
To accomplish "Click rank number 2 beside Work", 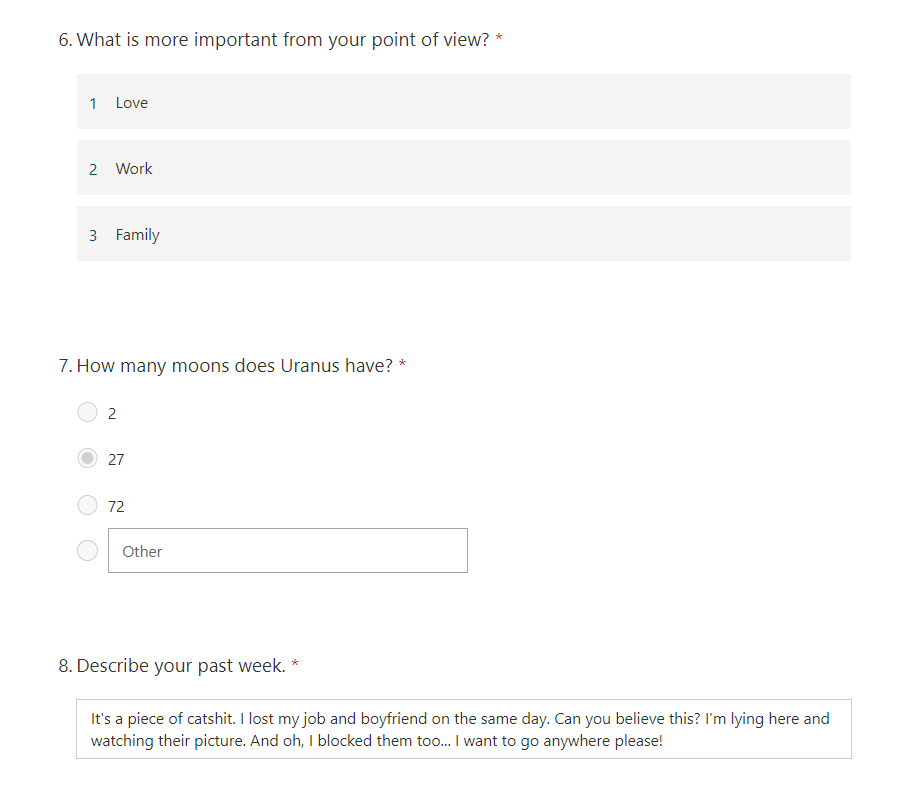I will coord(93,169).
